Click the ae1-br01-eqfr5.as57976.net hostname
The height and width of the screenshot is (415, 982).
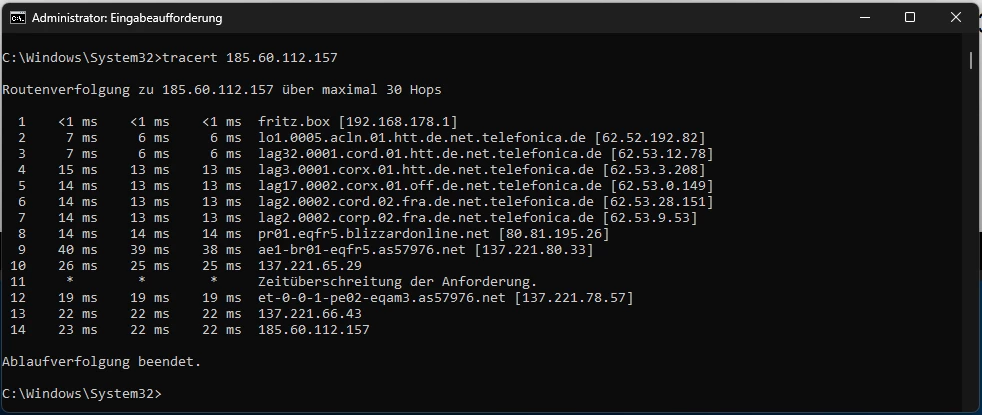[362, 250]
